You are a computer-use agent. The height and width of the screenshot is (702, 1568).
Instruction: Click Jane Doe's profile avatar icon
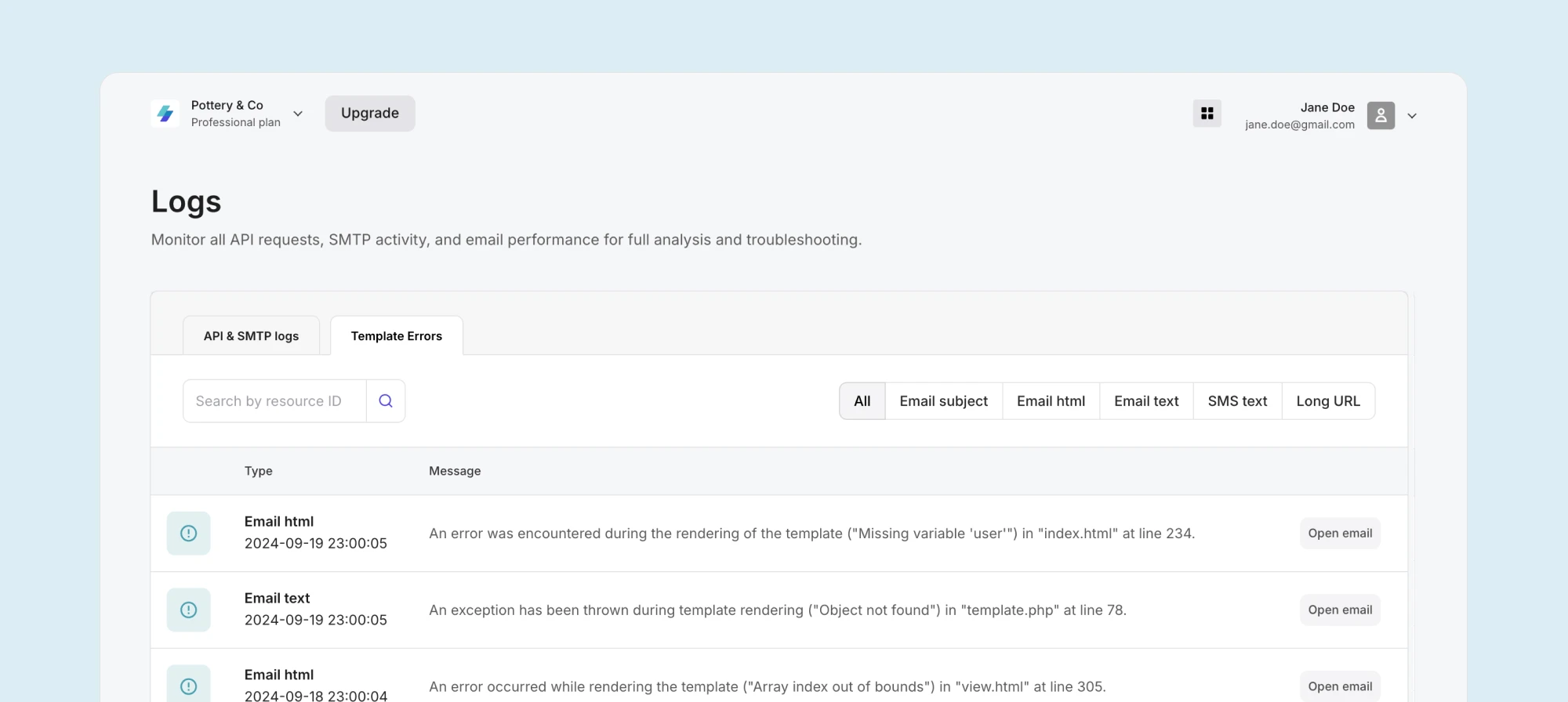tap(1381, 115)
